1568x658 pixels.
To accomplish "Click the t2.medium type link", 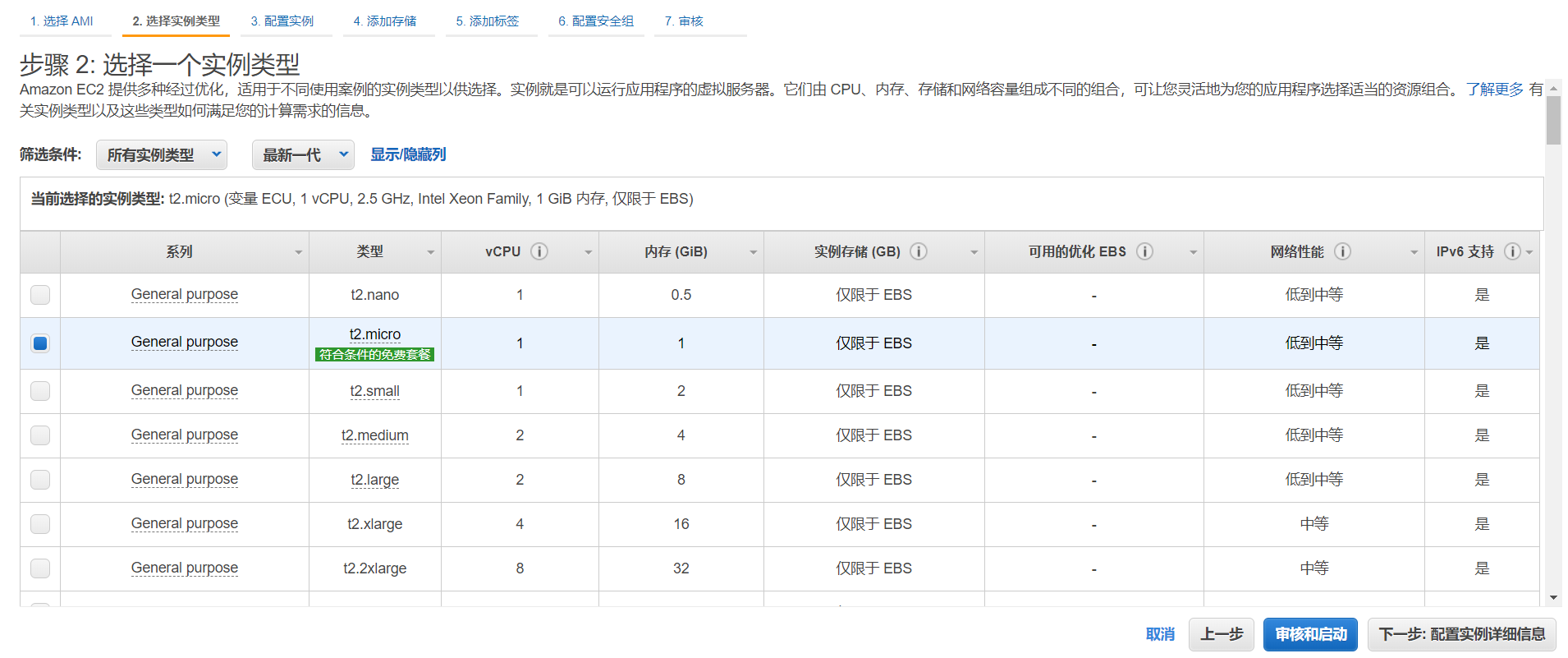I will coord(375,435).
